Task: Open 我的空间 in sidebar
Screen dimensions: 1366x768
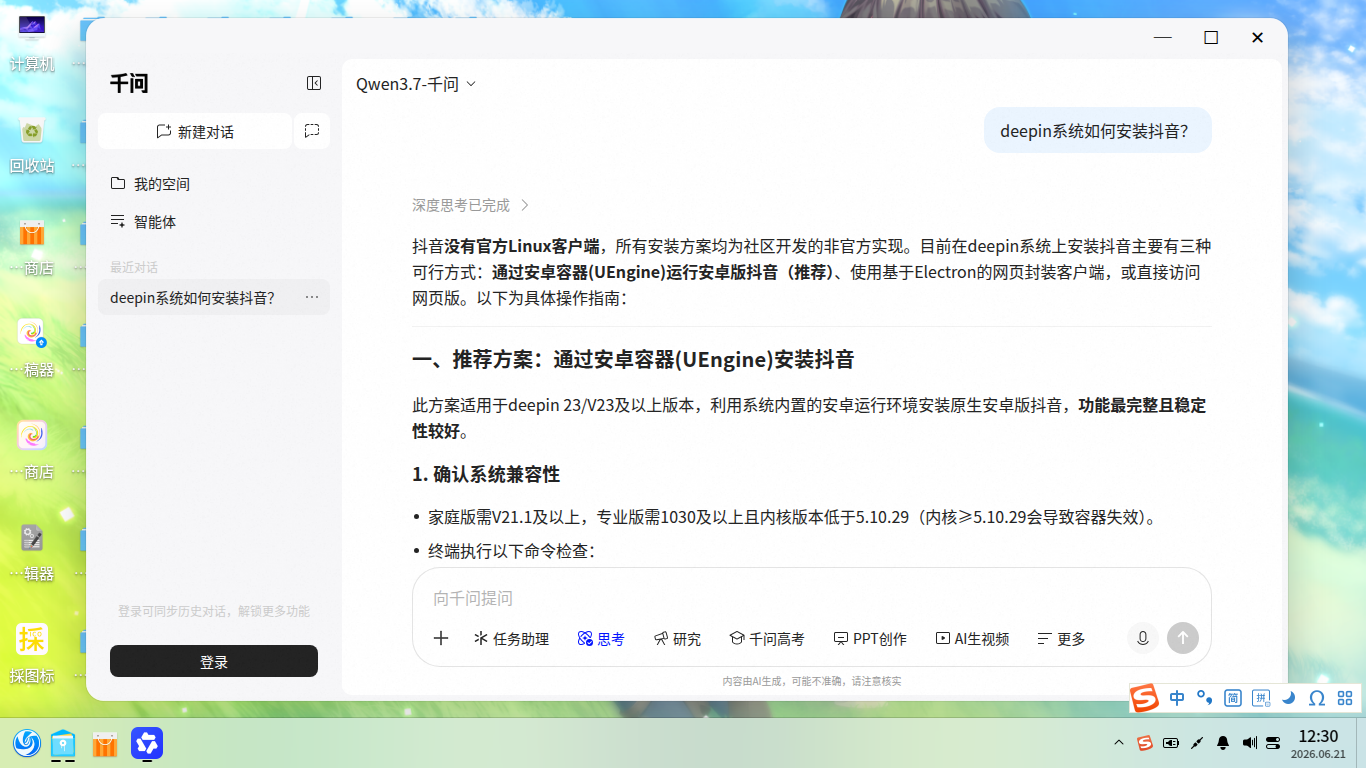Action: 150,184
